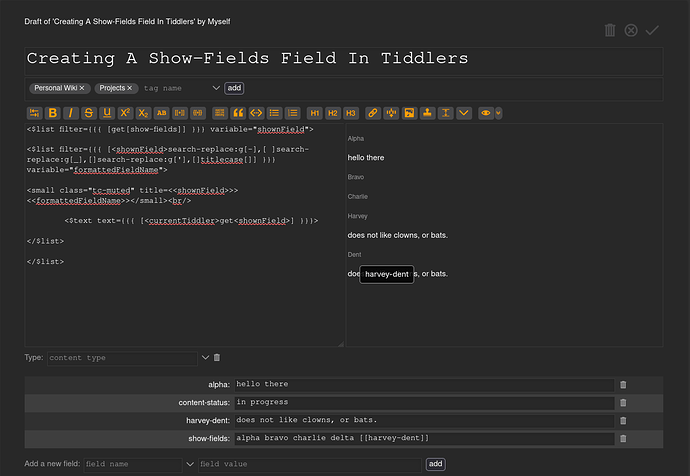Apply strikethrough formatting

(89, 113)
